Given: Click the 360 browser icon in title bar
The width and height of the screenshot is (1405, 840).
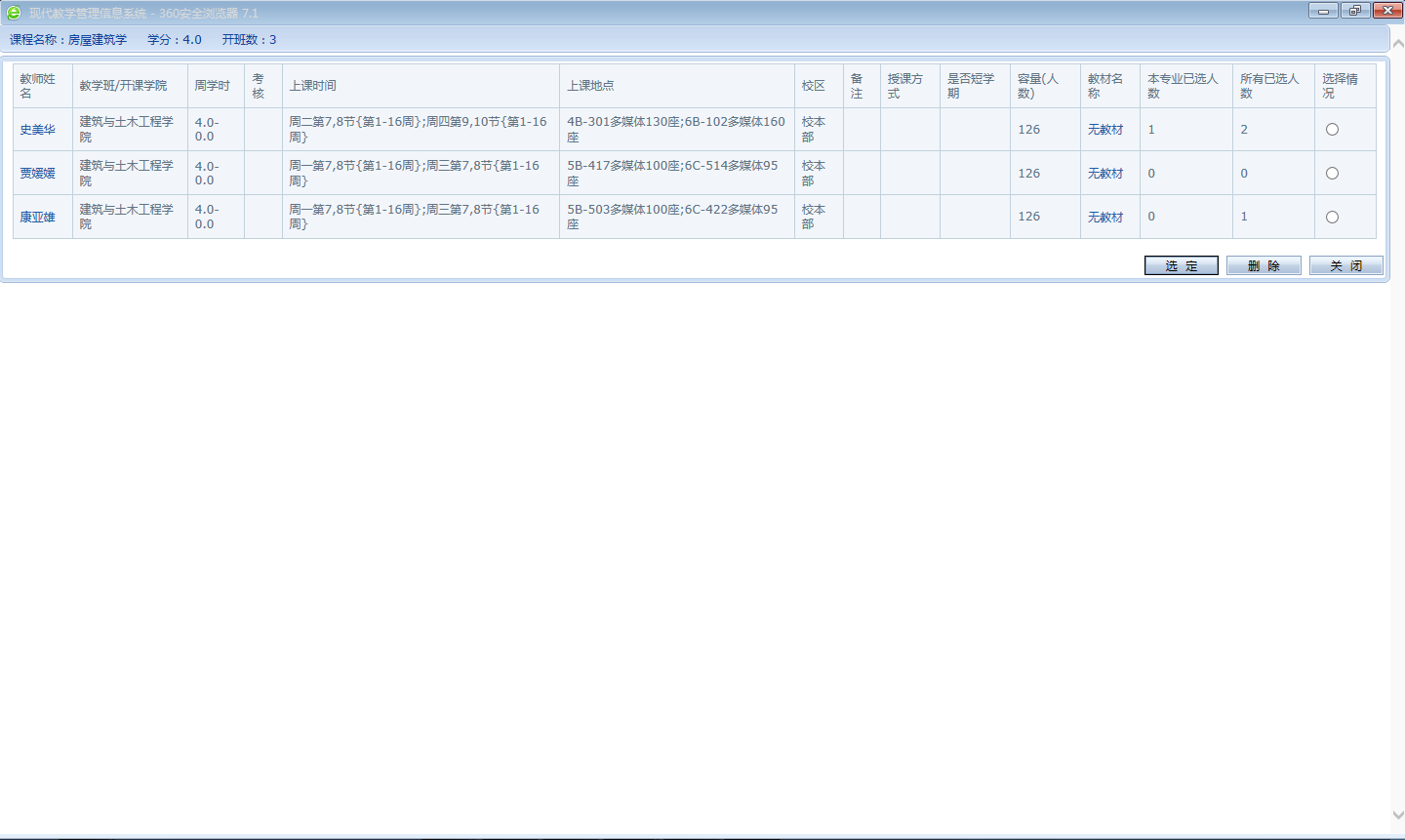Looking at the screenshot, I should pos(14,13).
